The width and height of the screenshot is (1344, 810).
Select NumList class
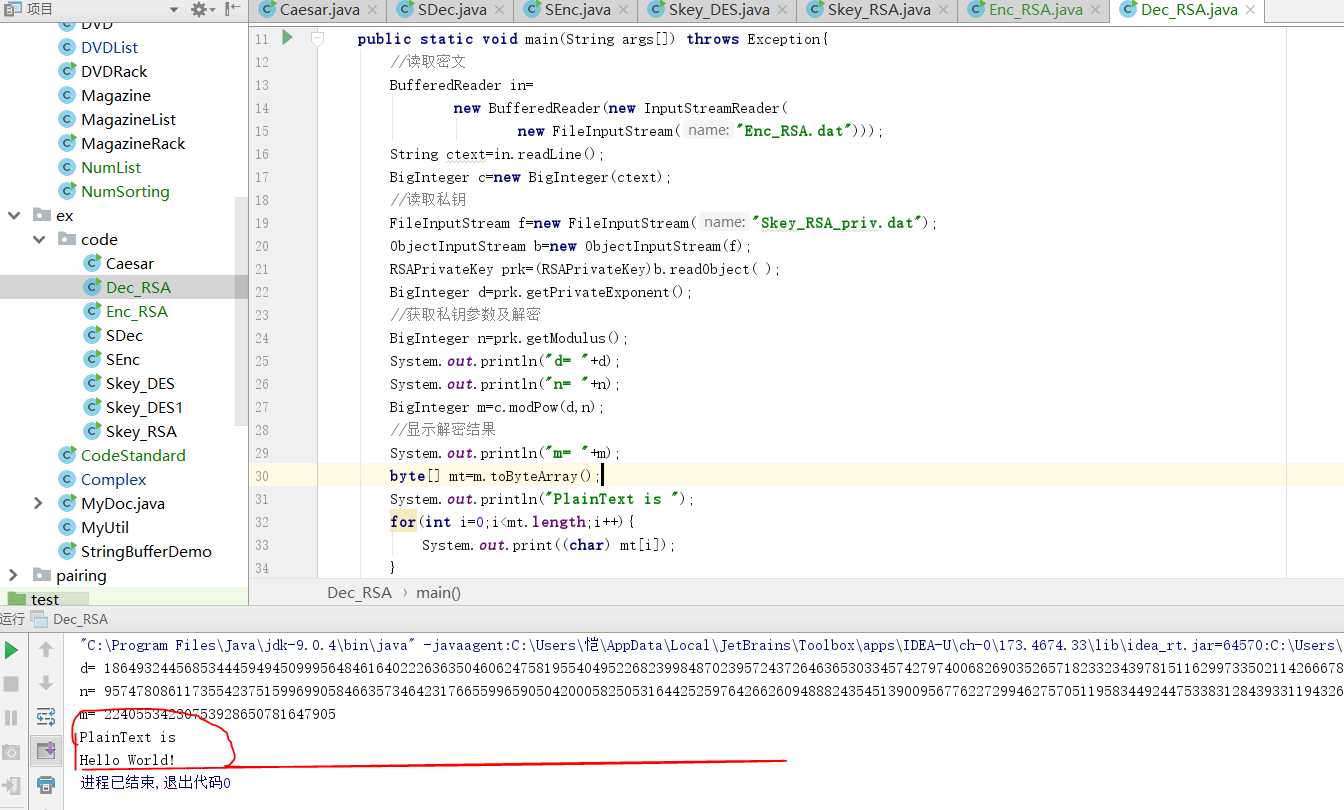(x=110, y=167)
